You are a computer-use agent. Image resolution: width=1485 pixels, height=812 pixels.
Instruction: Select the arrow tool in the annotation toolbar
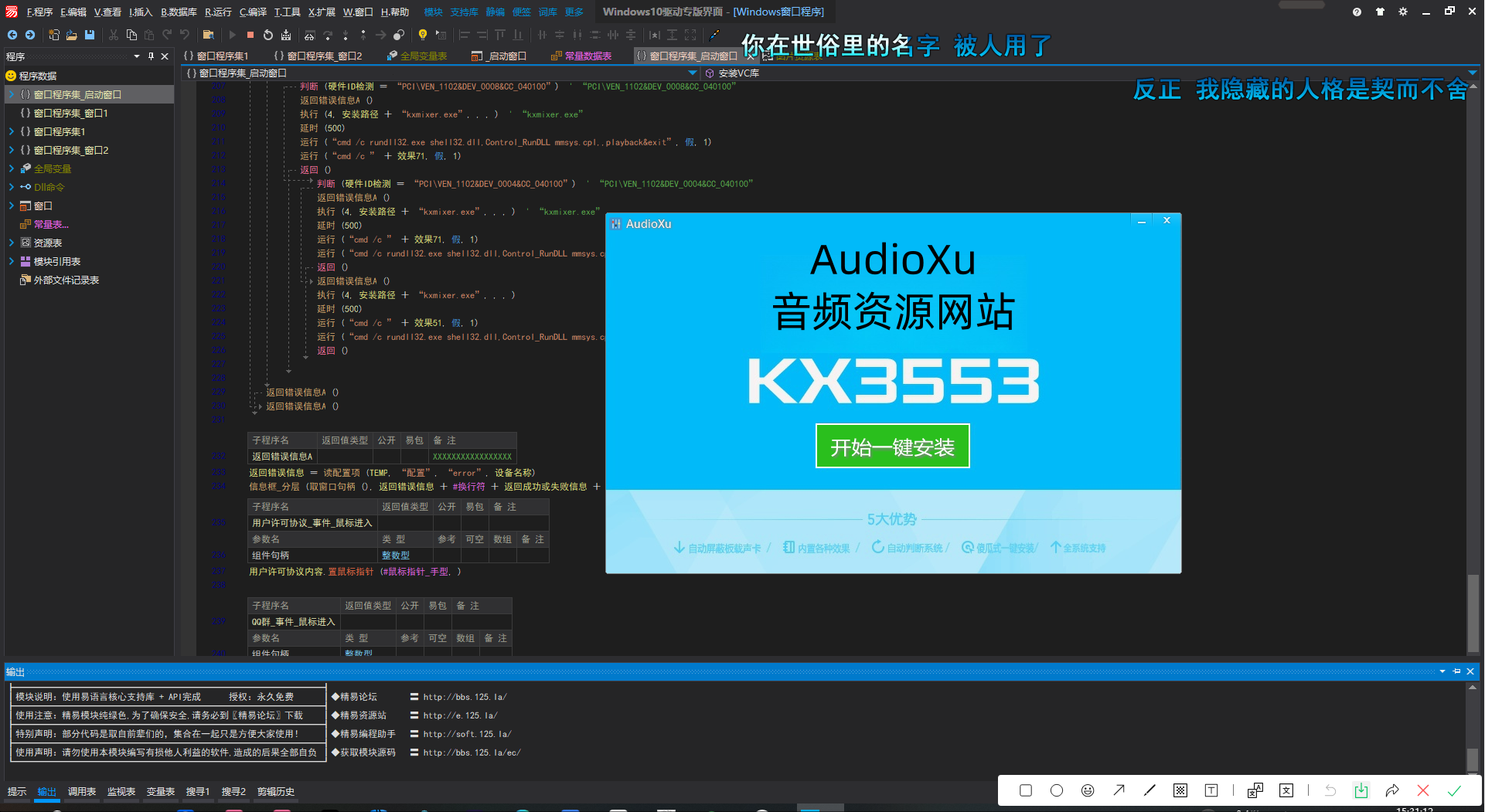(1119, 791)
